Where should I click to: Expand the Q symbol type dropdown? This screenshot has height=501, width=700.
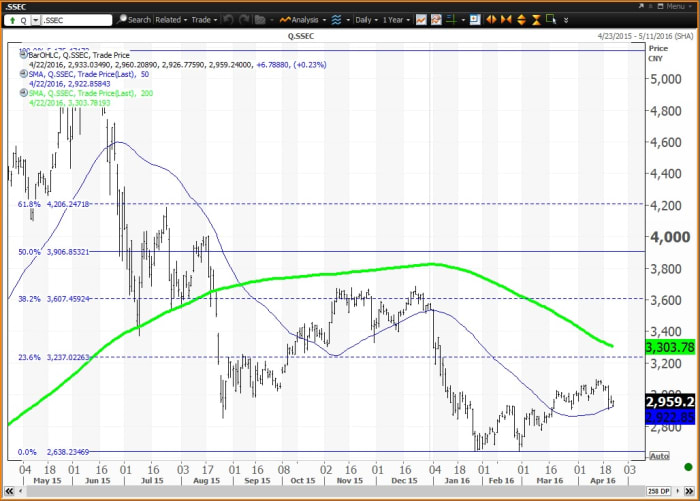(36, 19)
